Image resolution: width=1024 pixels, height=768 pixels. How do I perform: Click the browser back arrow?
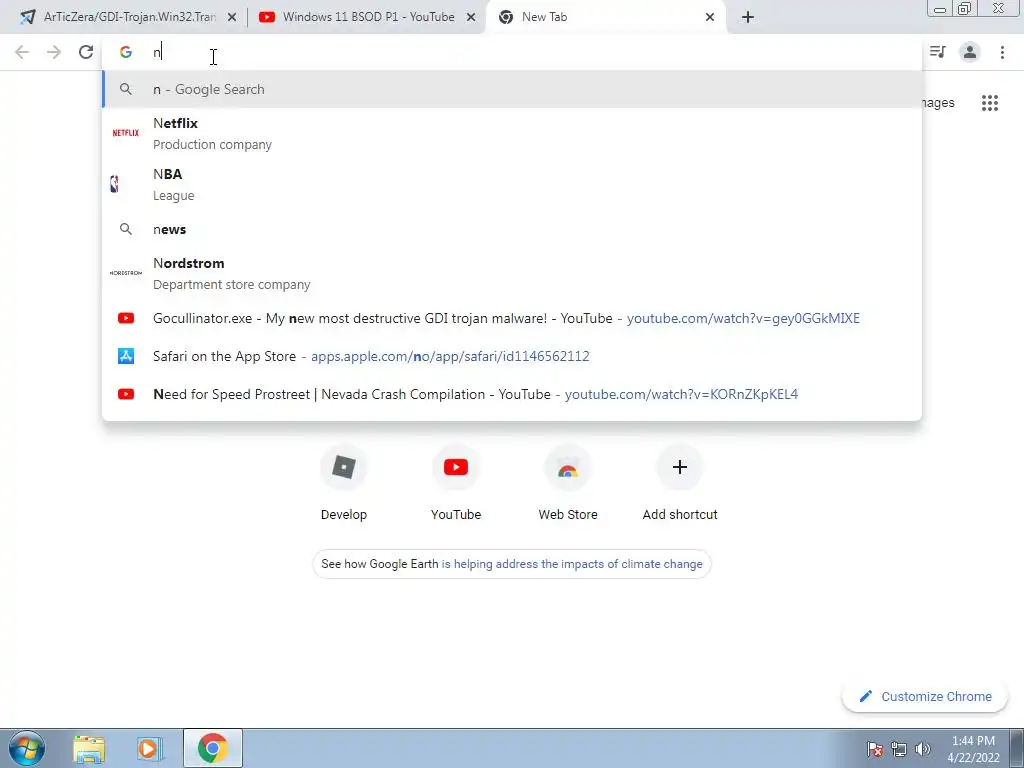point(22,52)
